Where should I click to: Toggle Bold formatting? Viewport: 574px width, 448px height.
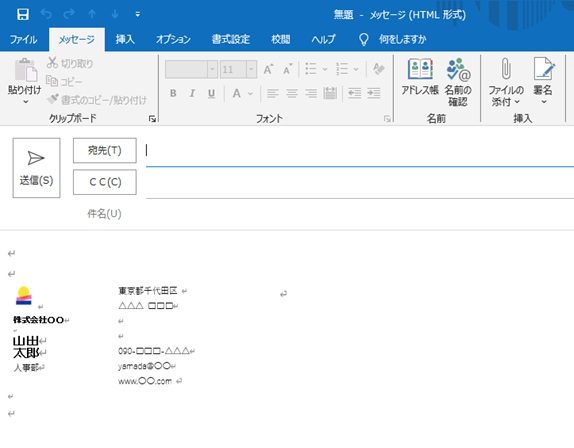click(173, 94)
